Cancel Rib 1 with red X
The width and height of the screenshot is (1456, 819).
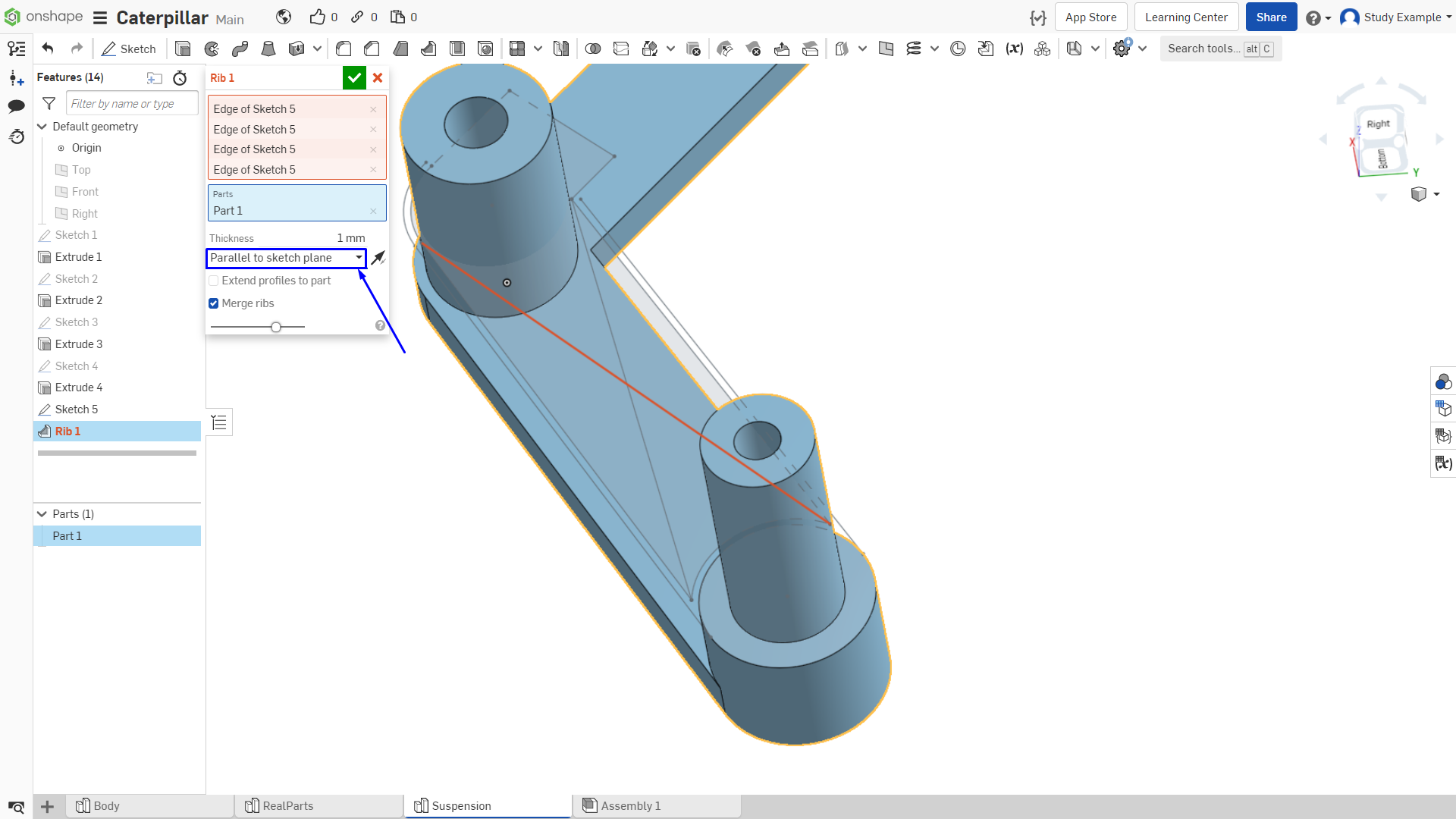tap(378, 78)
